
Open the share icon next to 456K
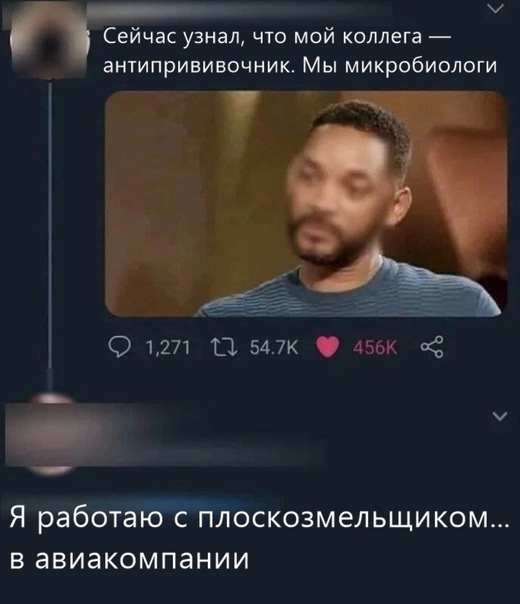[433, 347]
